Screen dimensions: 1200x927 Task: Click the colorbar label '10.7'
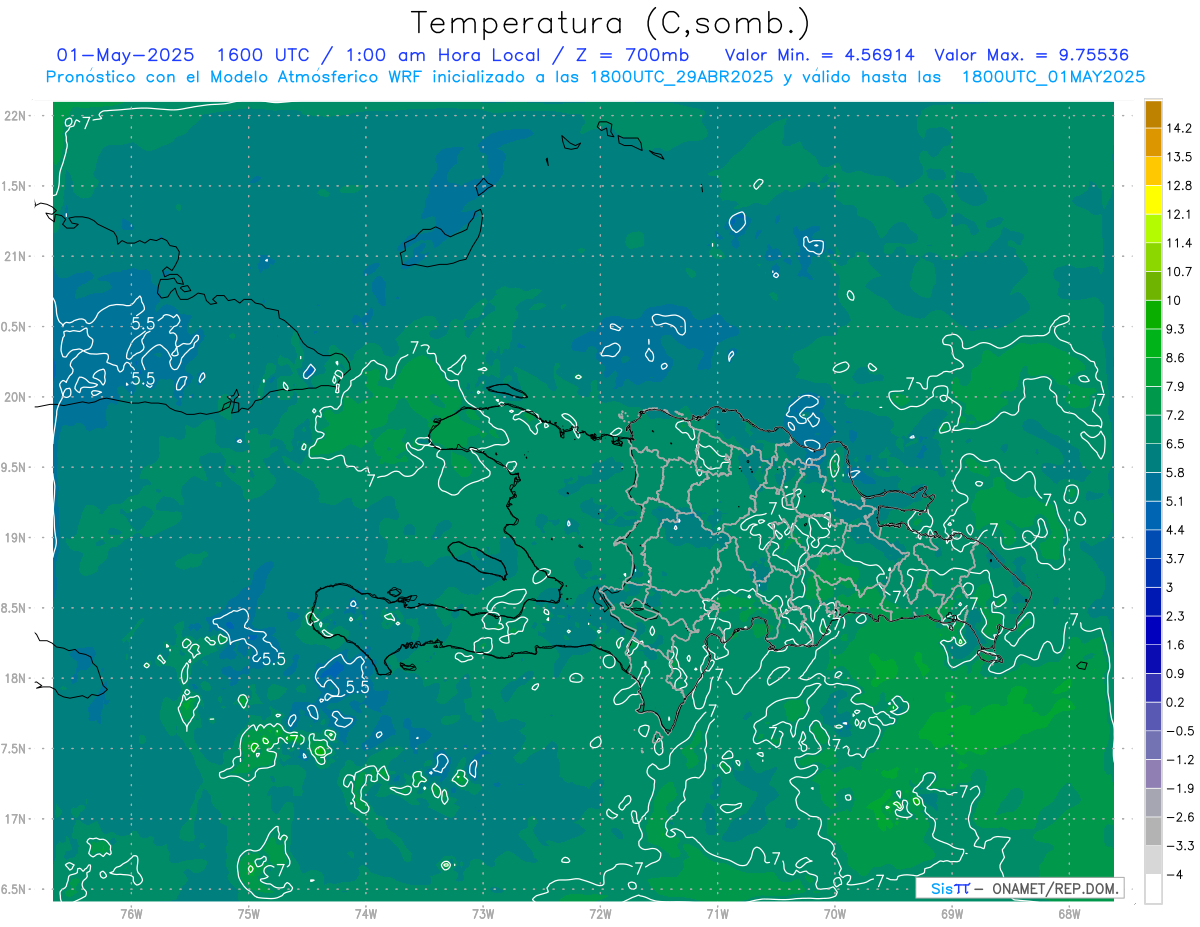(x=1179, y=272)
